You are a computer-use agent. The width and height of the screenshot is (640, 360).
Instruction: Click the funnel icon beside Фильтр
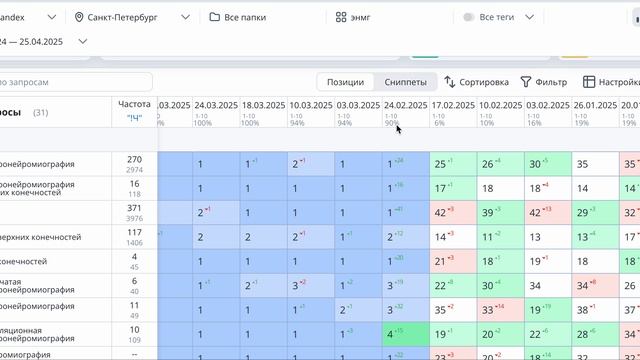click(526, 82)
